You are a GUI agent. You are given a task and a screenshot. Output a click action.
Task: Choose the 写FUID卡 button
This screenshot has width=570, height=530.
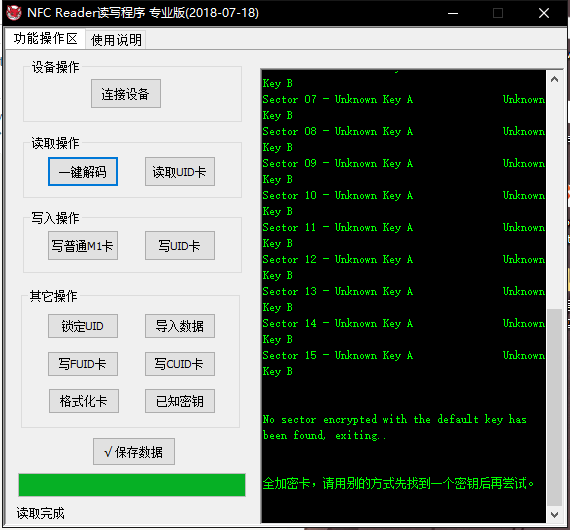[x=83, y=364]
